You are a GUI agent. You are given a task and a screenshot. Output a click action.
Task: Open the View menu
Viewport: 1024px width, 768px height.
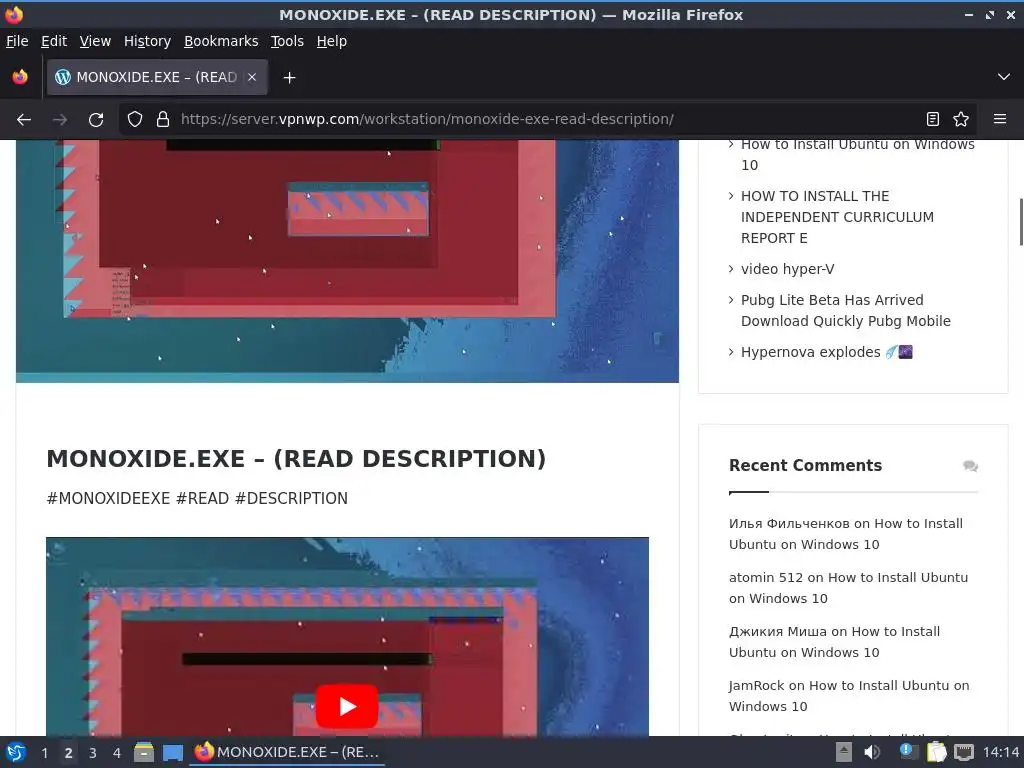click(x=95, y=41)
